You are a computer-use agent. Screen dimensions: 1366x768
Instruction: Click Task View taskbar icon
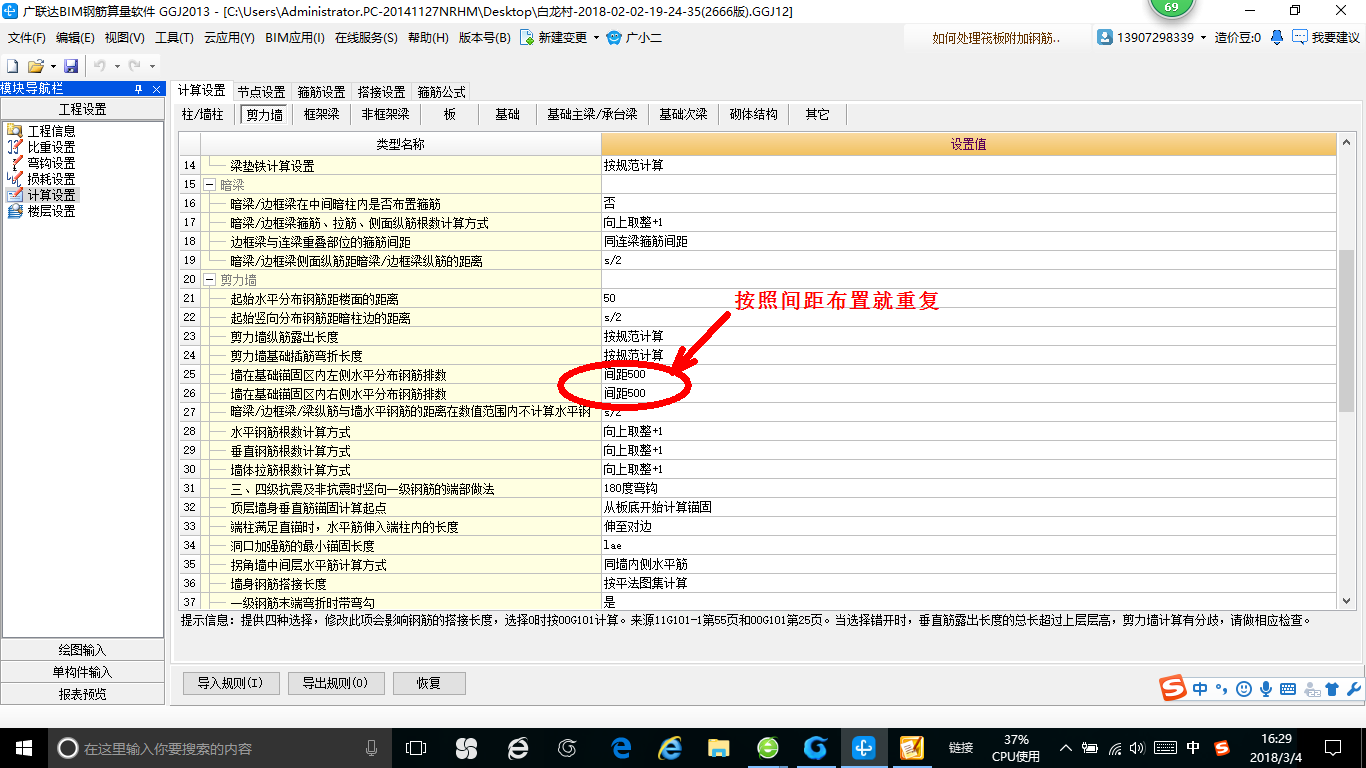click(416, 747)
